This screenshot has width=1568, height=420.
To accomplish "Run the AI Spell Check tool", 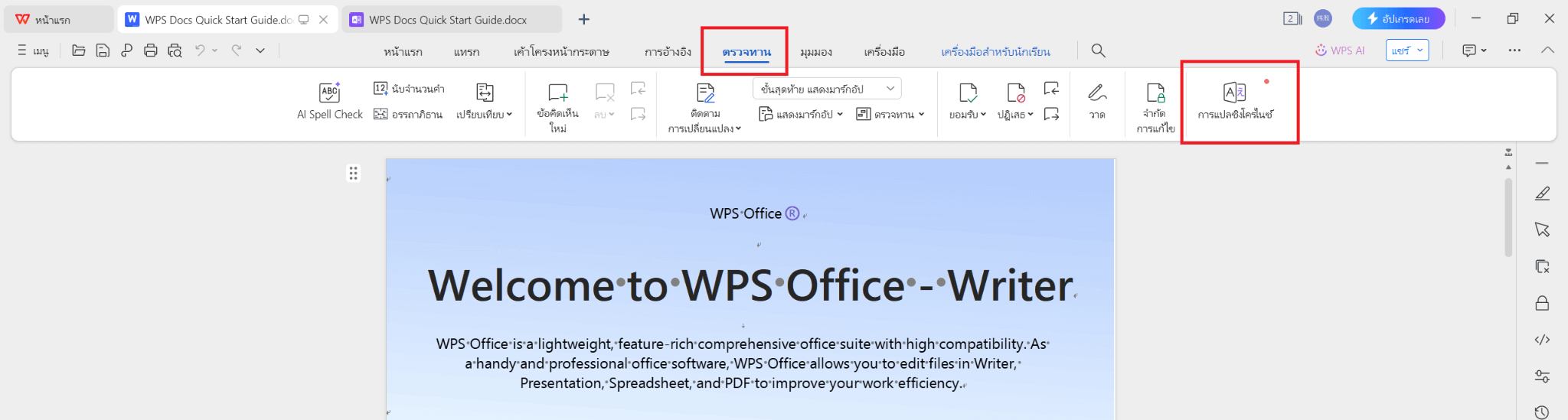I will (x=330, y=102).
